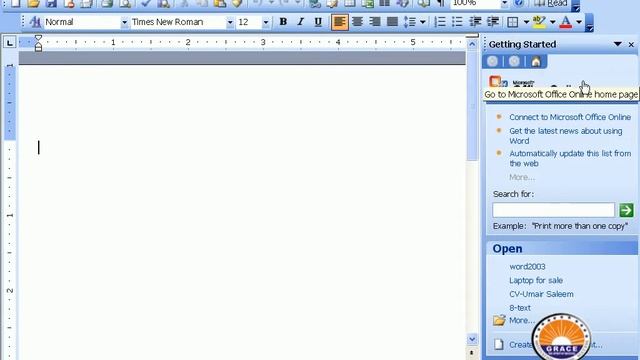This screenshot has height=360, width=640.
Task: Click the Home icon in the task pane
Action: click(536, 62)
